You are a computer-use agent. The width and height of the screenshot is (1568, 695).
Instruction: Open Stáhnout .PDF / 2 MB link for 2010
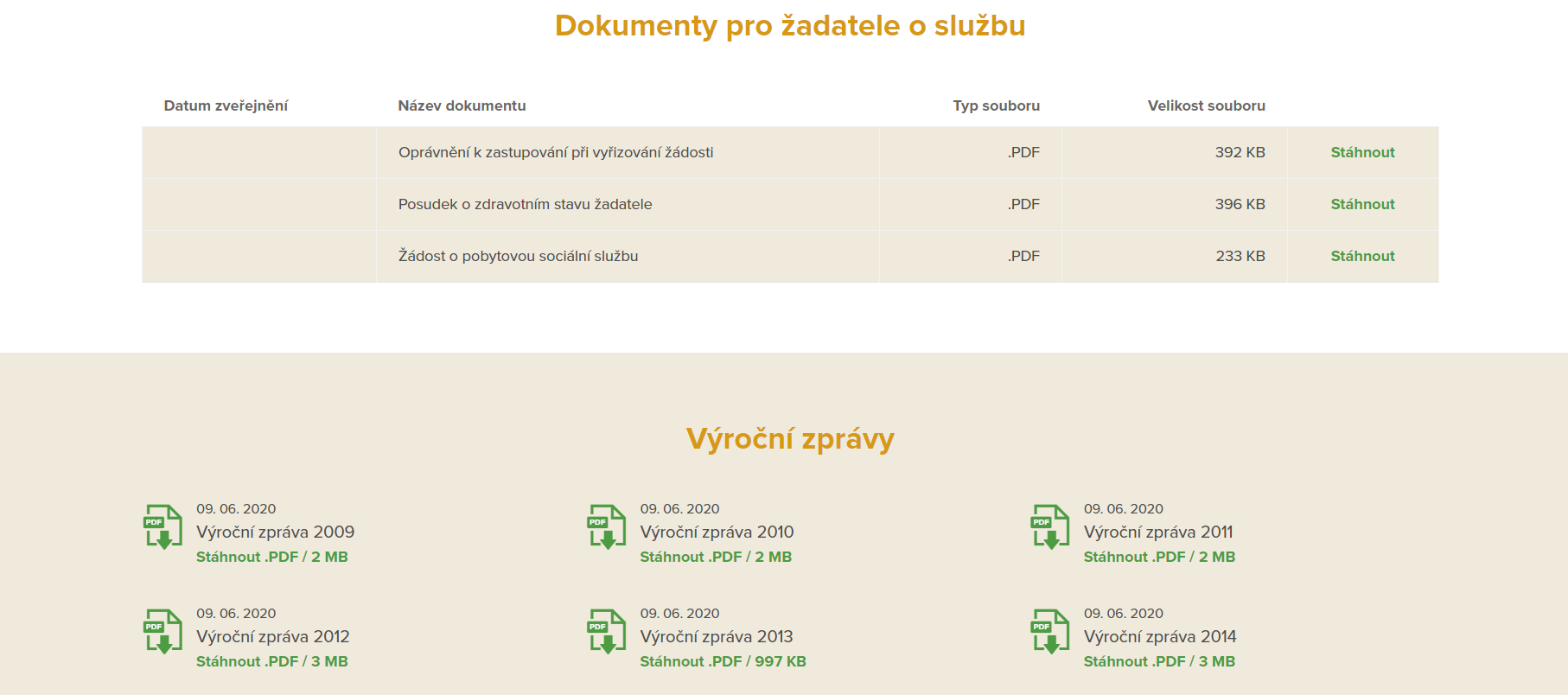[x=716, y=557]
